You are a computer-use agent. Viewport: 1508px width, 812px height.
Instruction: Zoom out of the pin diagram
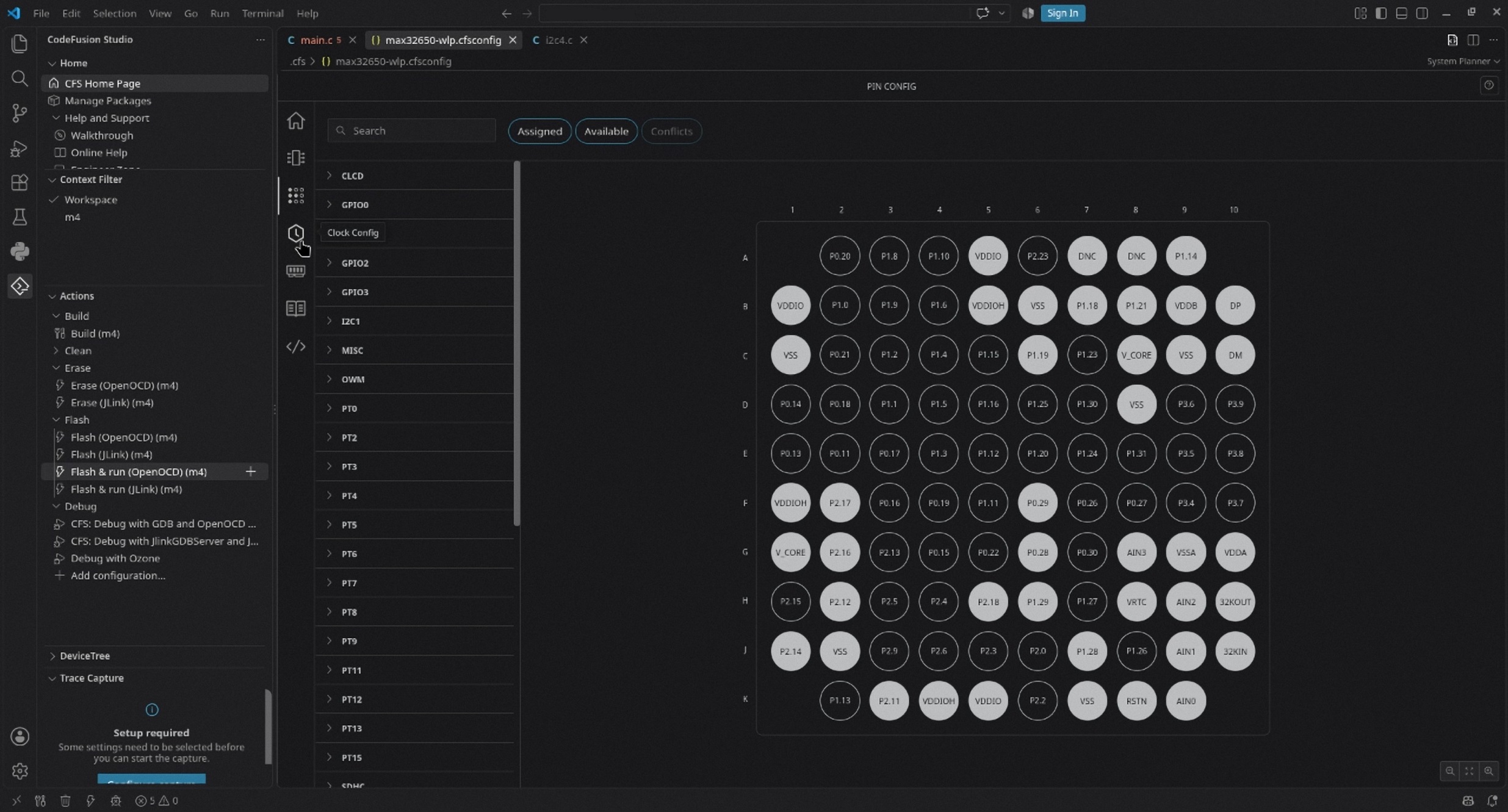click(x=1449, y=771)
